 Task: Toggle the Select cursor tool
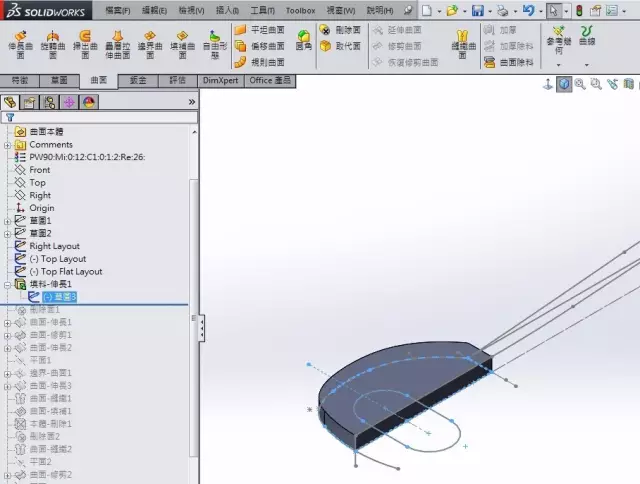click(553, 10)
